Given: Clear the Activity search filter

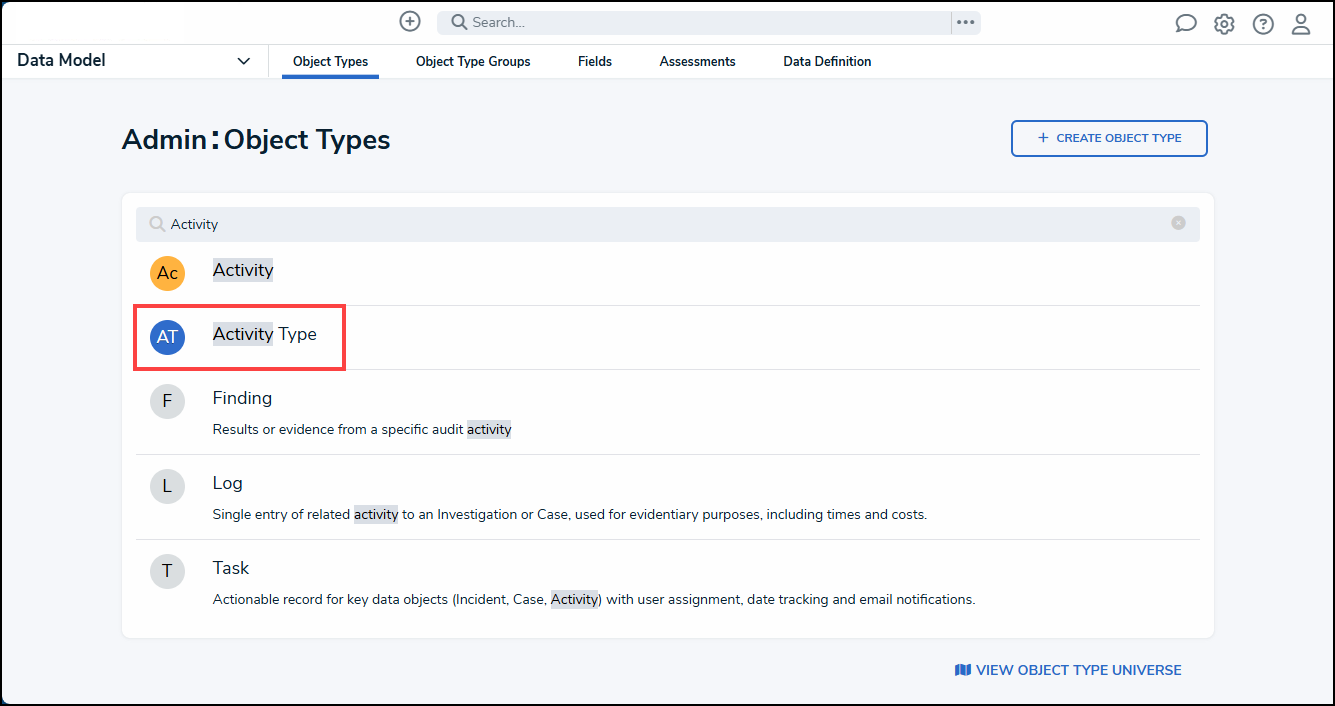Looking at the screenshot, I should tap(1178, 223).
